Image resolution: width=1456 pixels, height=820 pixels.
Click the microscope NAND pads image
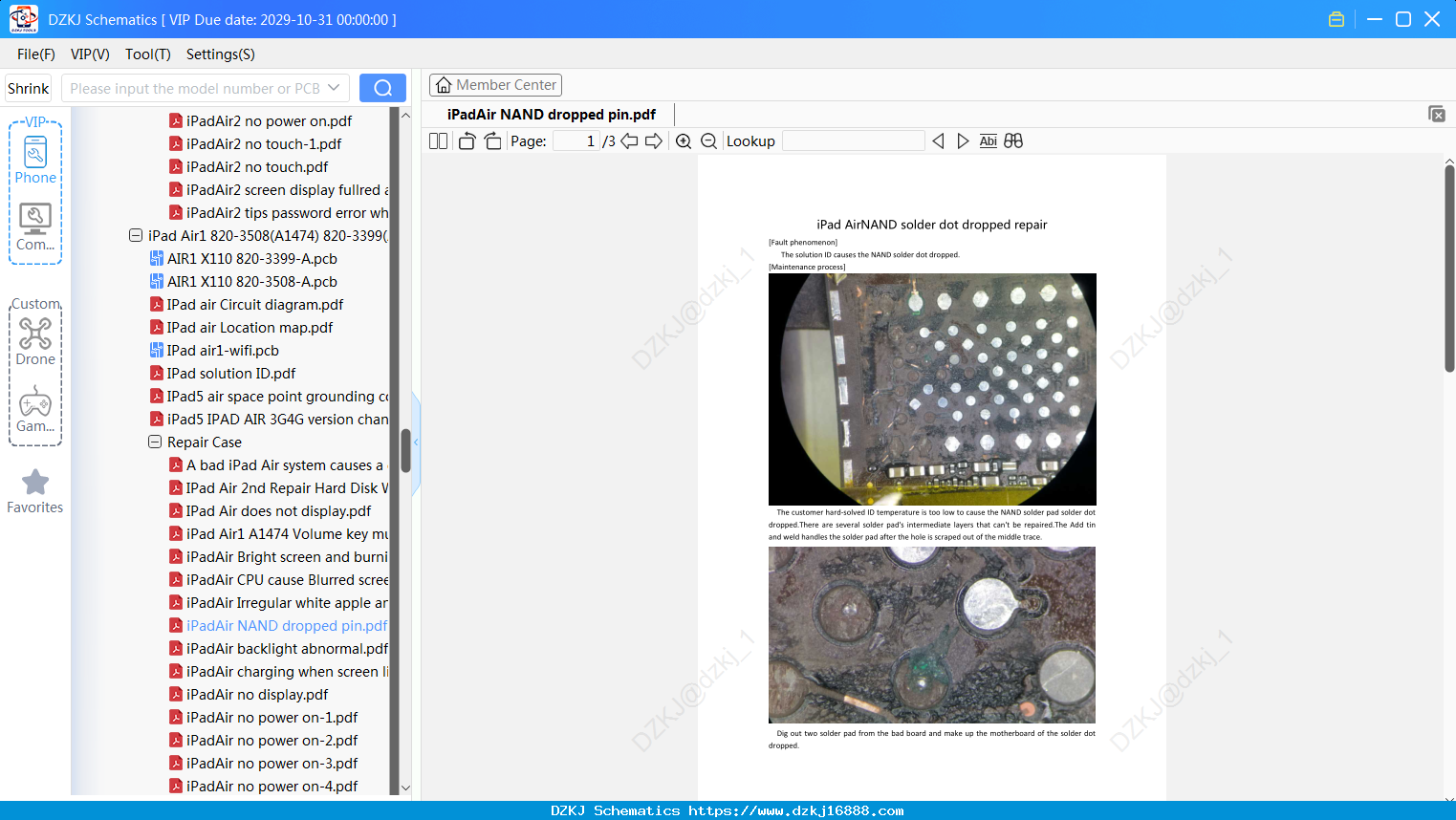pos(932,389)
